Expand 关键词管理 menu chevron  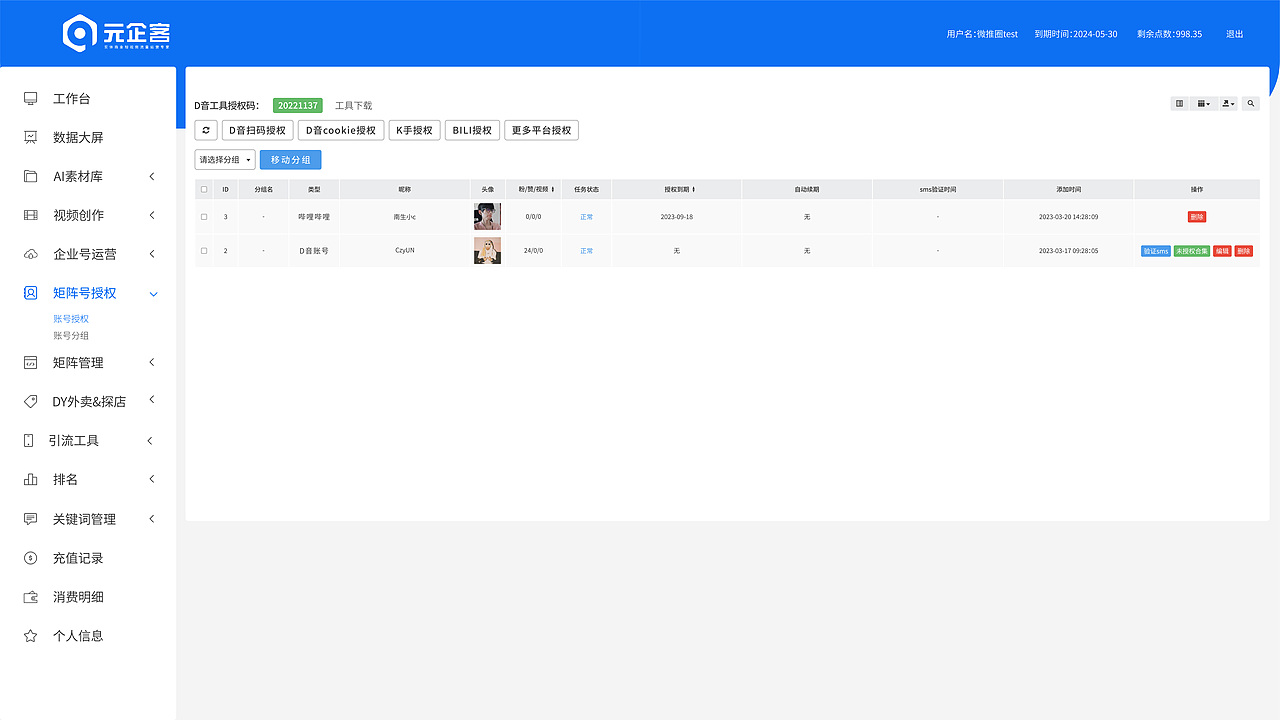coord(152,518)
